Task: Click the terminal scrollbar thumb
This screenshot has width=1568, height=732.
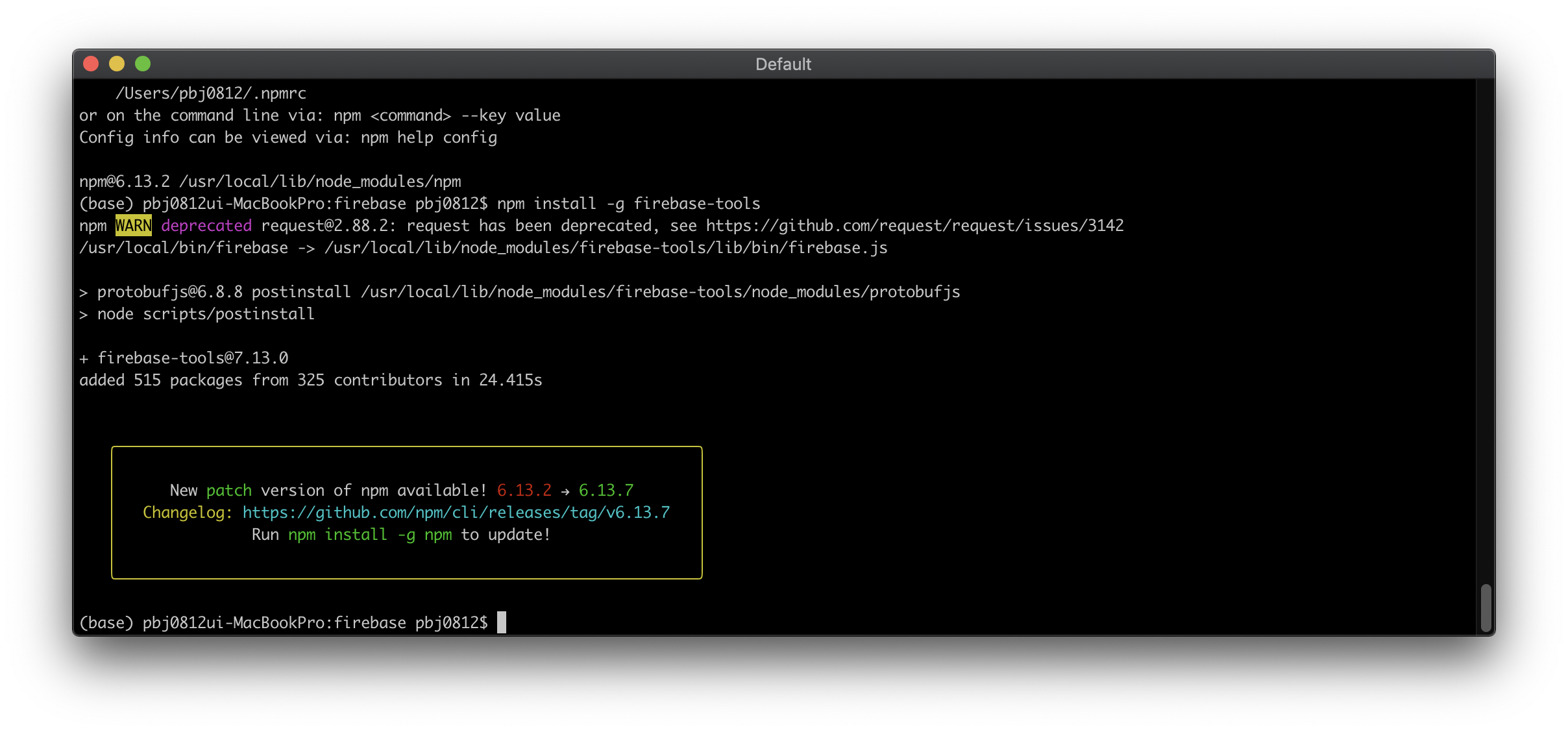Action: 1486,607
